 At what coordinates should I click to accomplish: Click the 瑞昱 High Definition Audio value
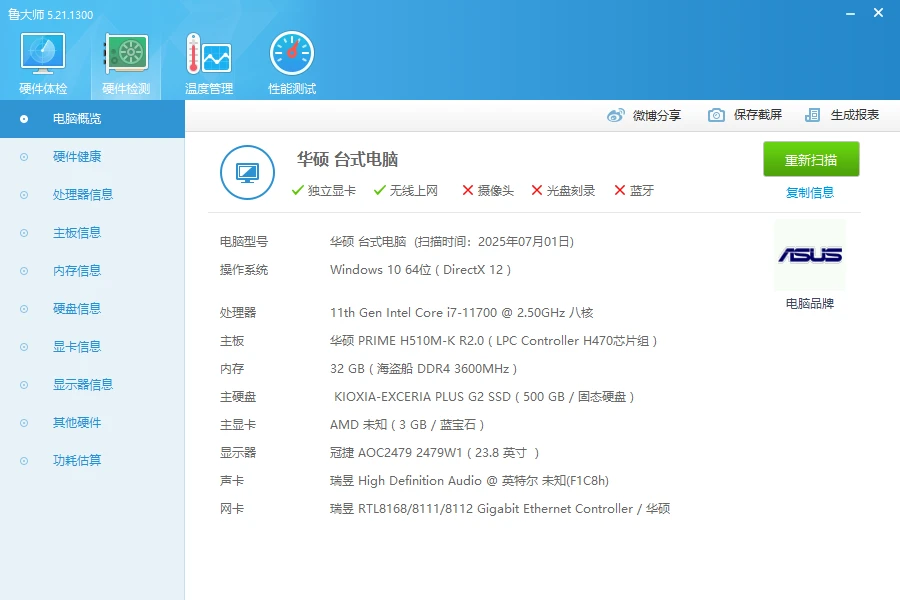[469, 481]
